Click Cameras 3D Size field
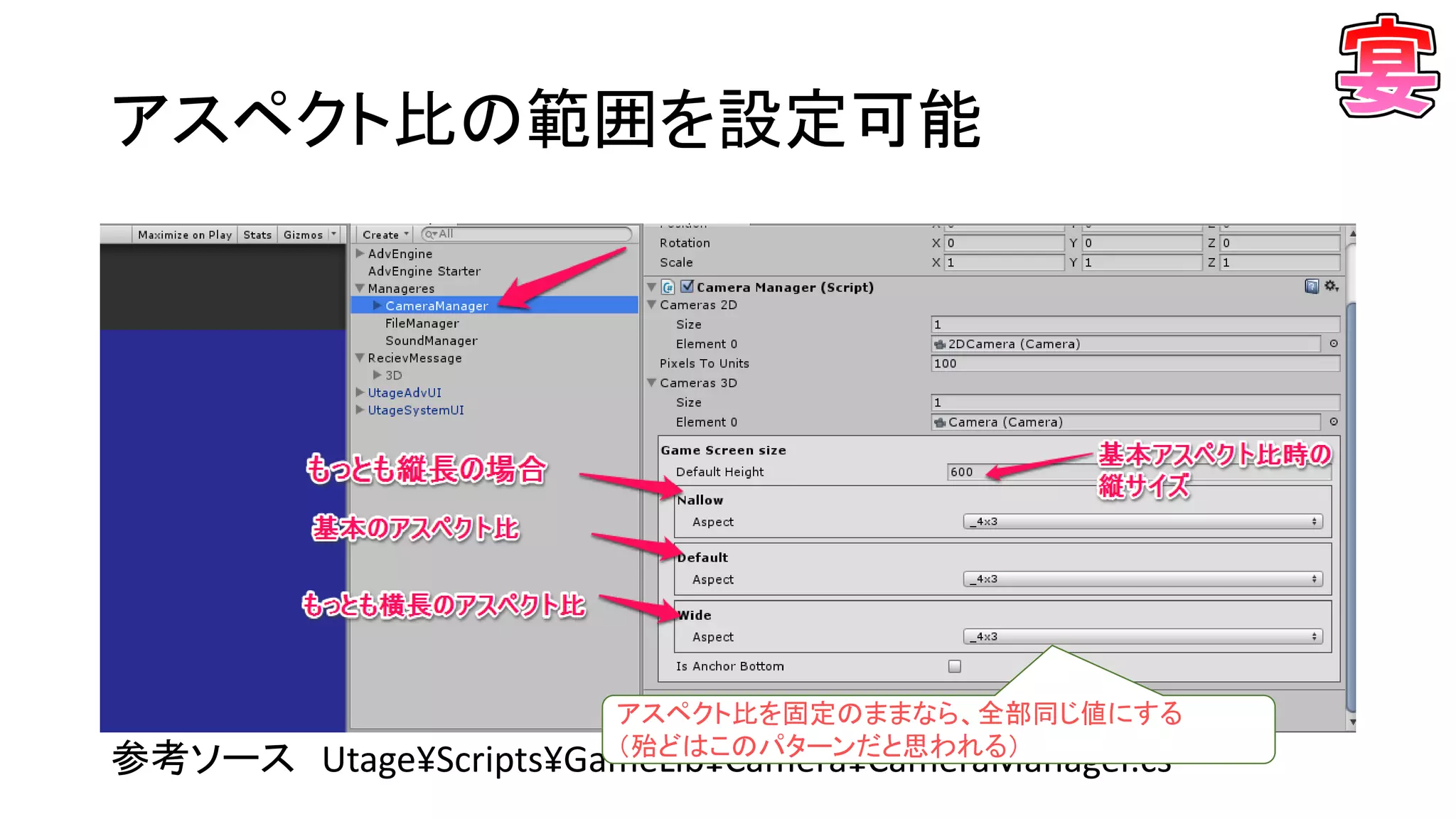Screen dimensions: 1456x819 pyautogui.click(x=1135, y=402)
